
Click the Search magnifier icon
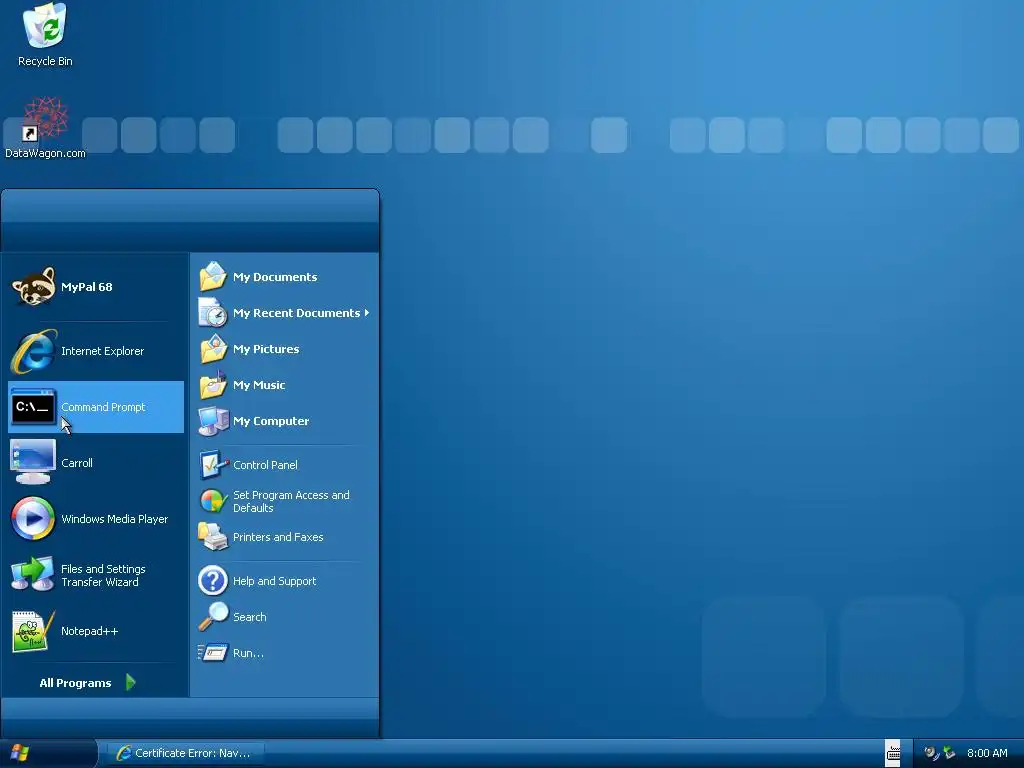point(213,616)
